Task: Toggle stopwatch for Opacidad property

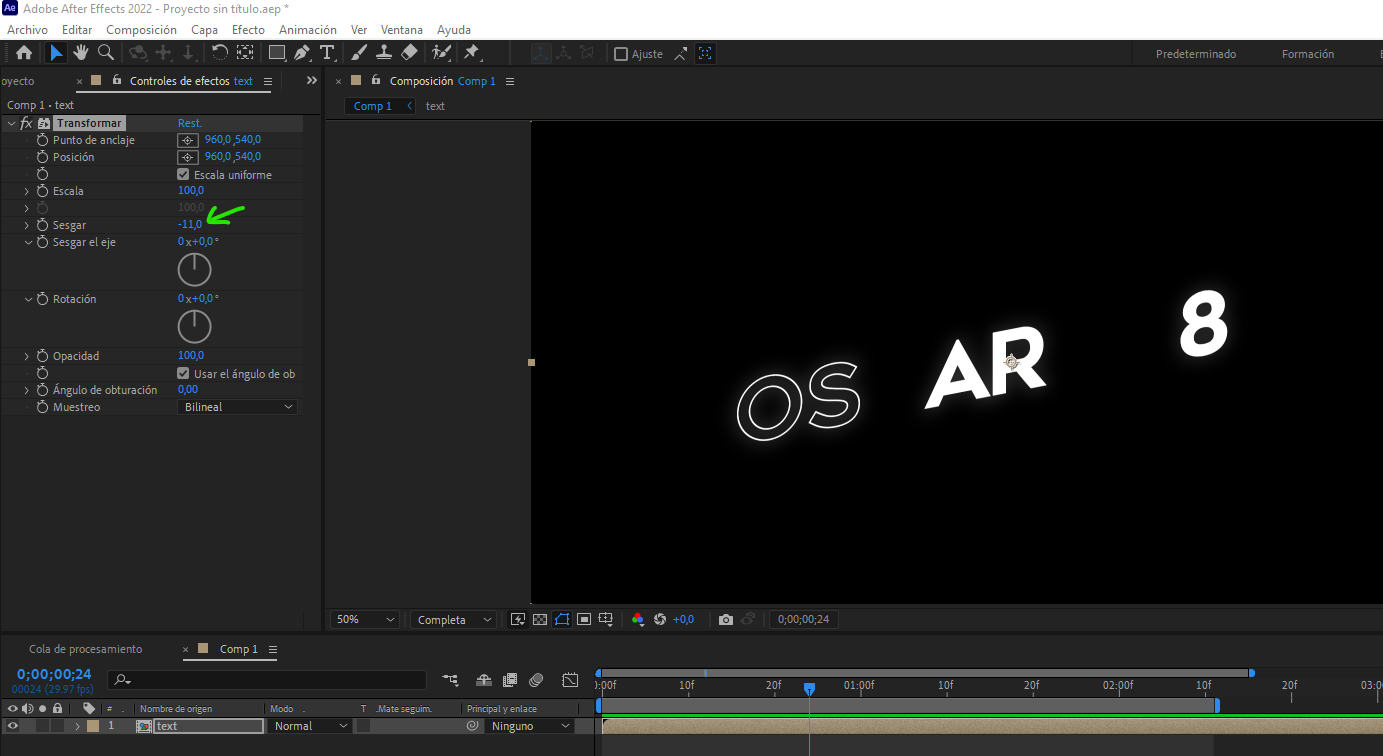Action: point(42,356)
